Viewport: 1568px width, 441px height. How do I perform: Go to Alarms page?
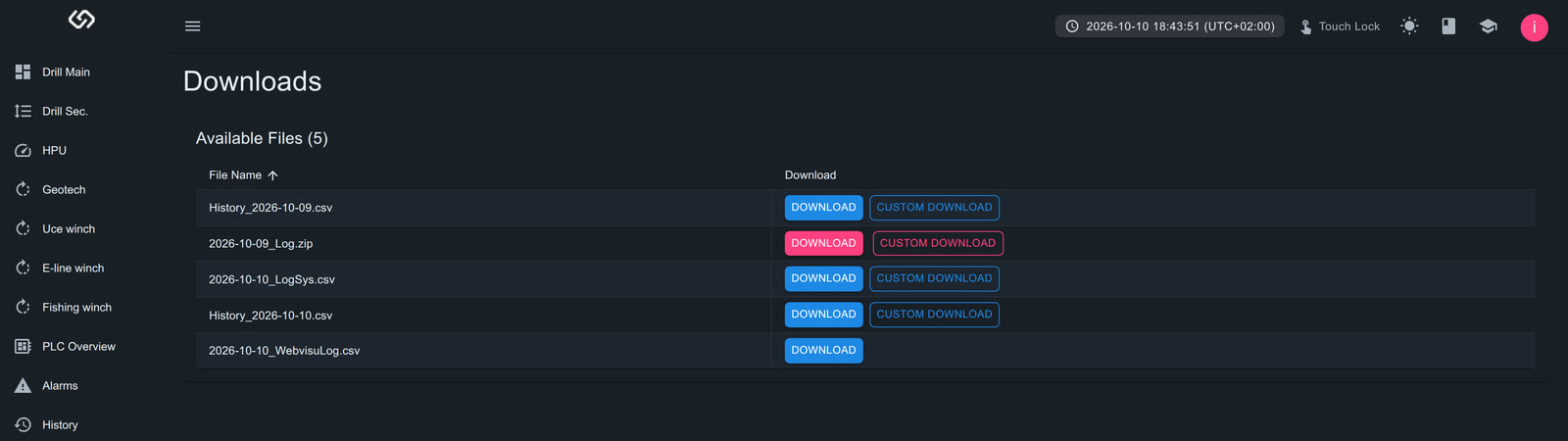coord(60,385)
